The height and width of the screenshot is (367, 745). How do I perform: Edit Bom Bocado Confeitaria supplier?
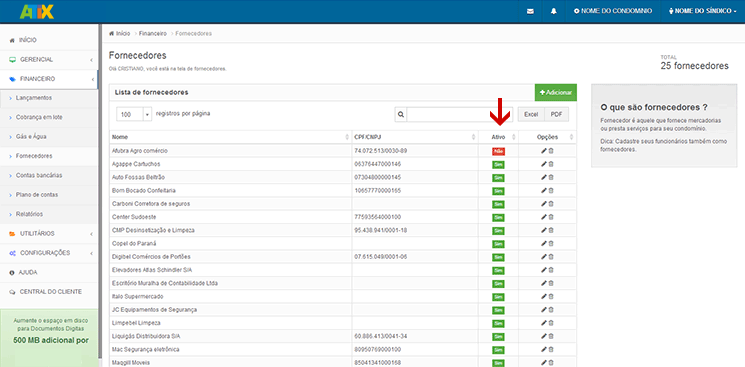[544, 191]
